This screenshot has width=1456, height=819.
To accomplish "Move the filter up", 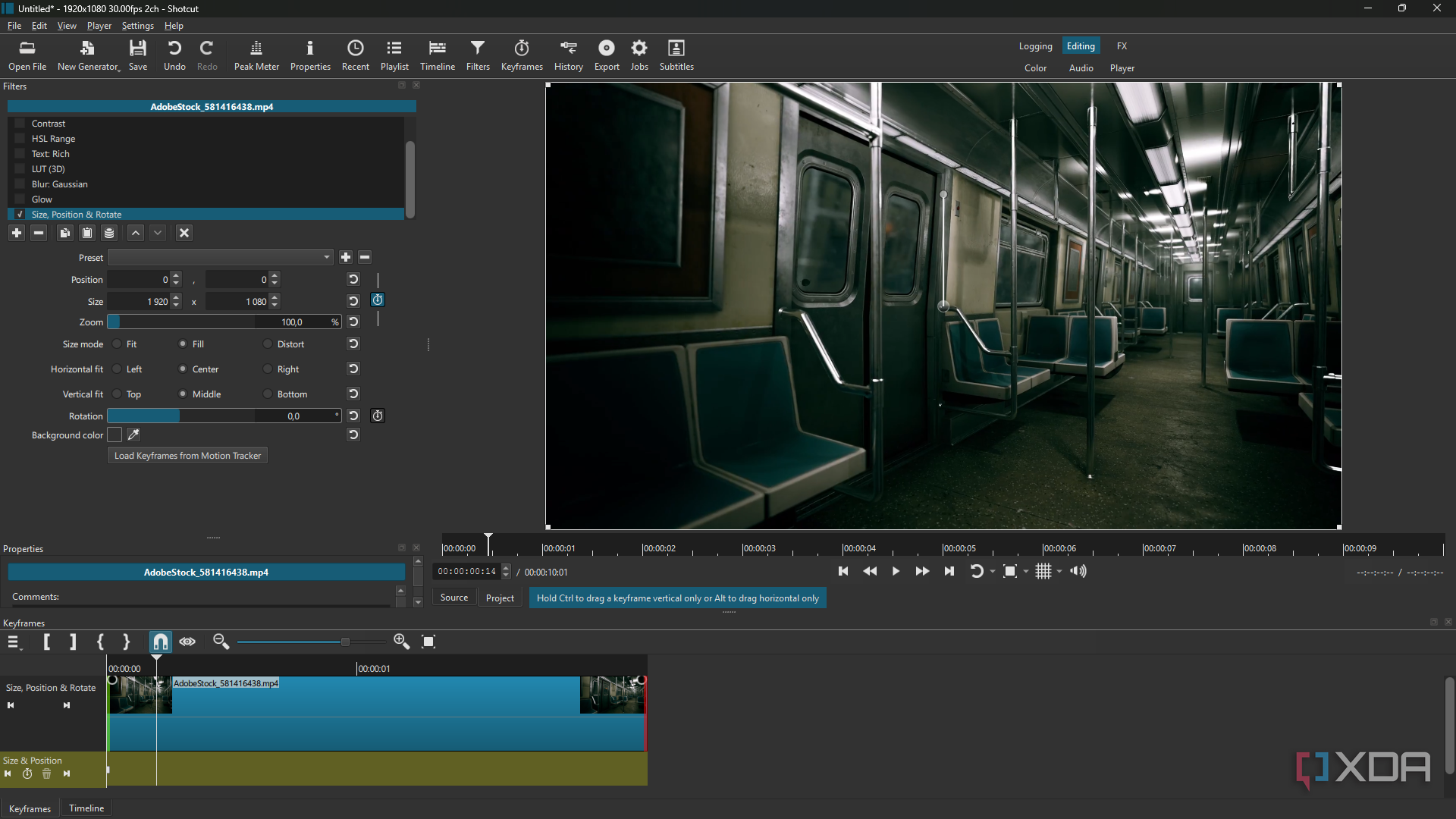I will [135, 233].
